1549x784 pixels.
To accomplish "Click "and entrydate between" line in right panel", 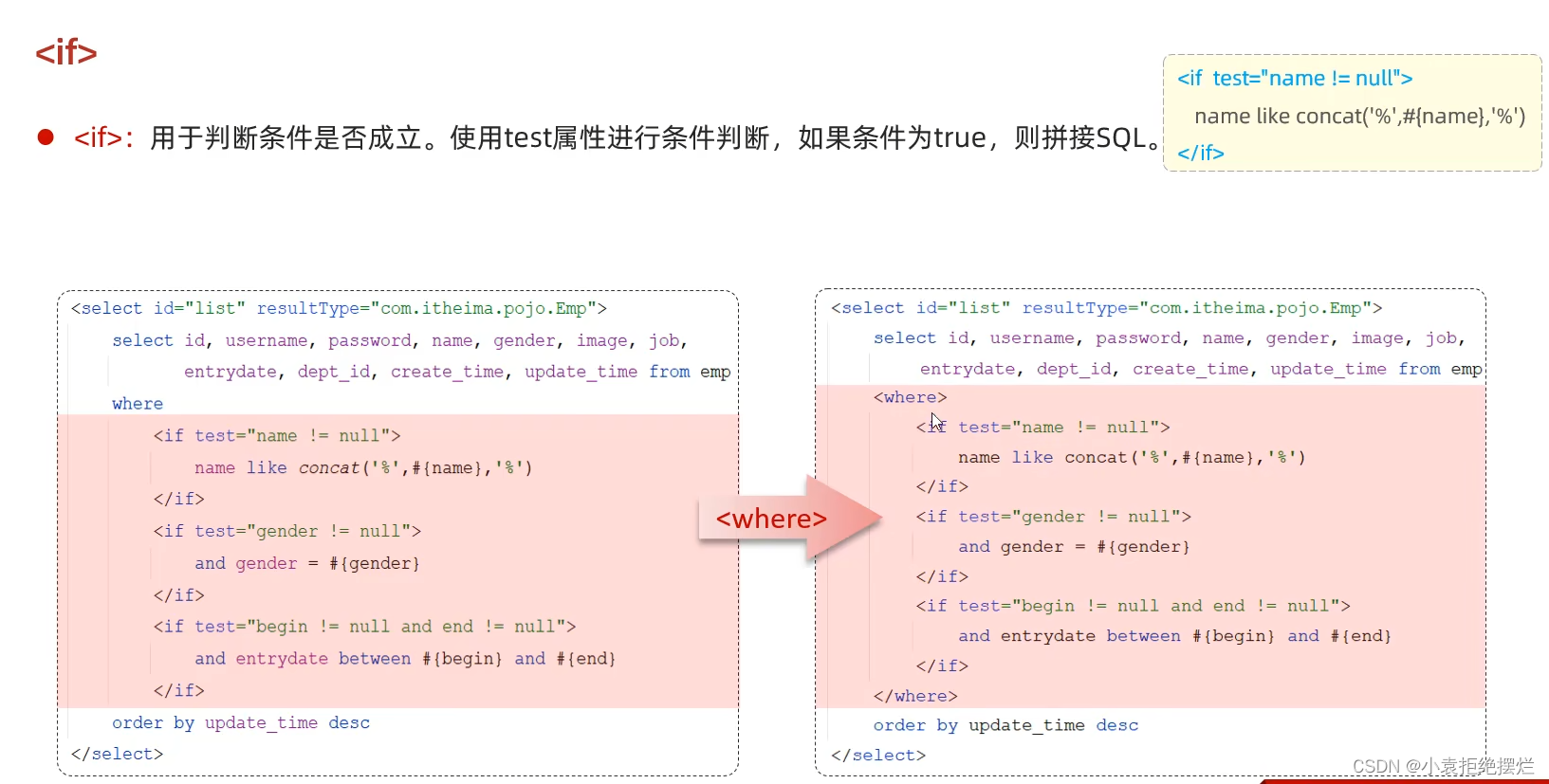I will point(1174,636).
